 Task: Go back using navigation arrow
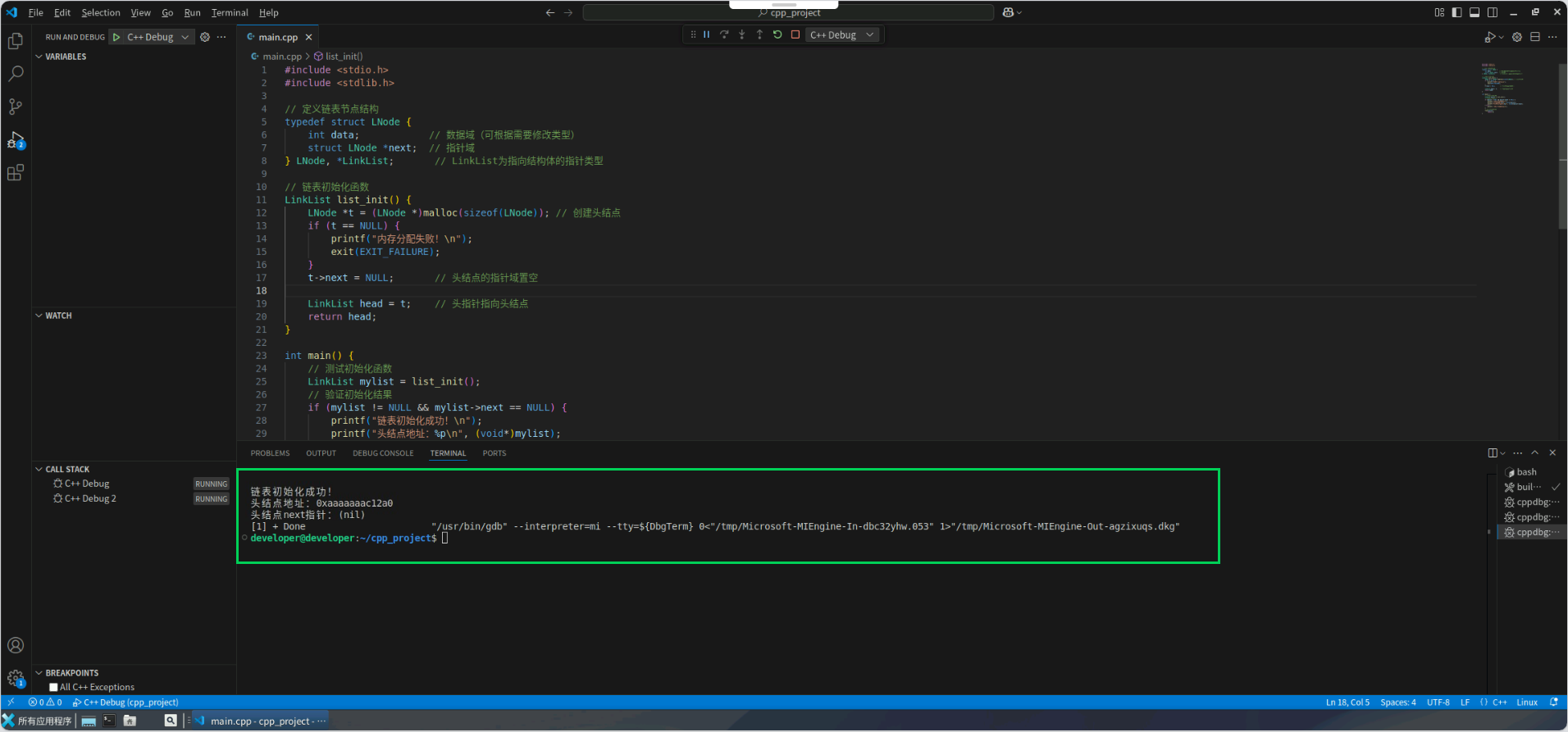point(550,12)
